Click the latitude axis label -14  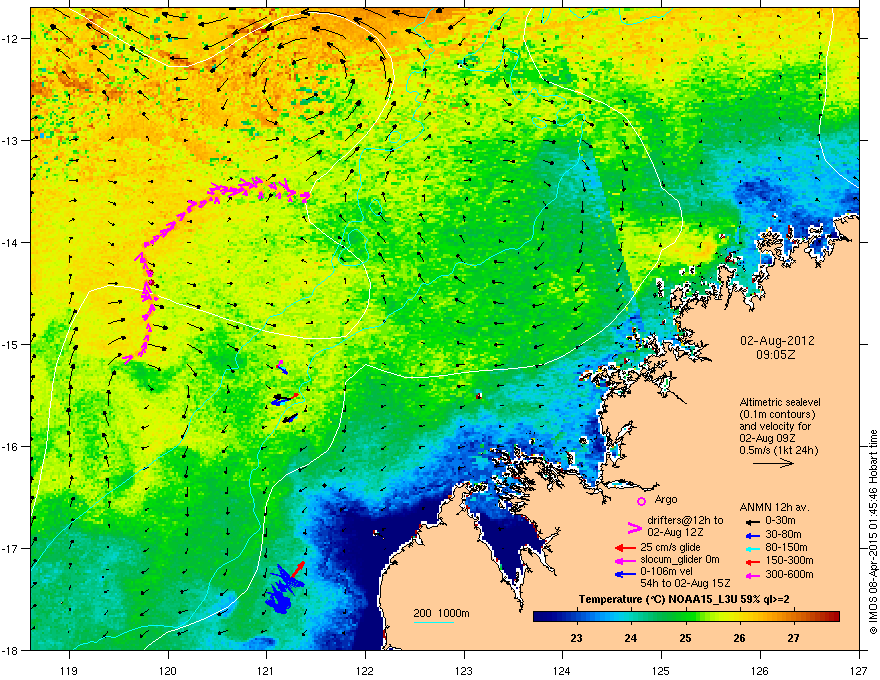click(x=10, y=242)
